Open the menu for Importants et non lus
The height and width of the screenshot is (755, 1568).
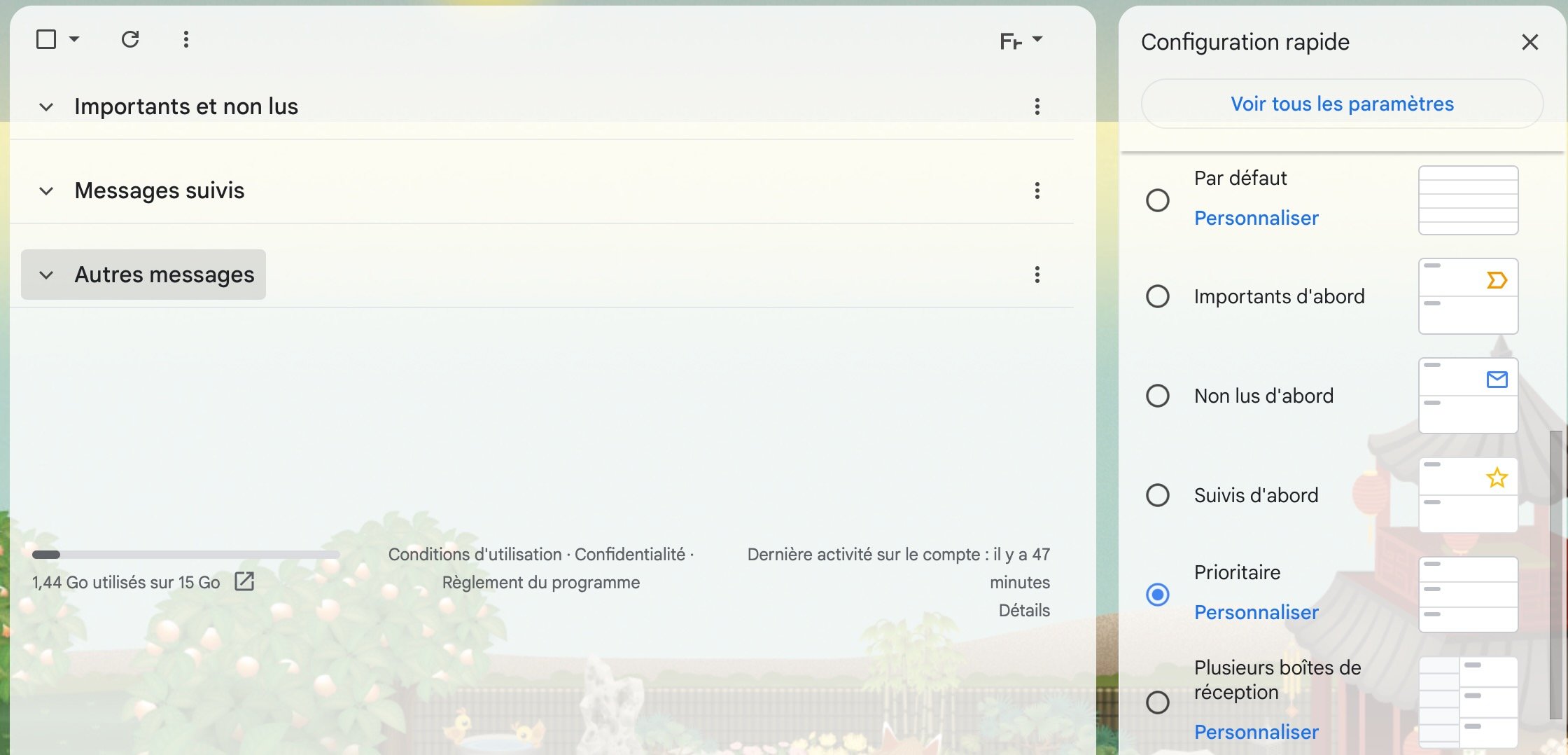[1037, 106]
